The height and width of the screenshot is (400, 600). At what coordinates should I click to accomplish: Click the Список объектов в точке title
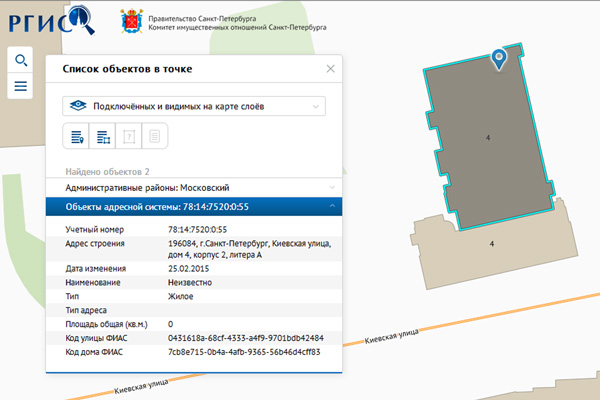coord(127,69)
